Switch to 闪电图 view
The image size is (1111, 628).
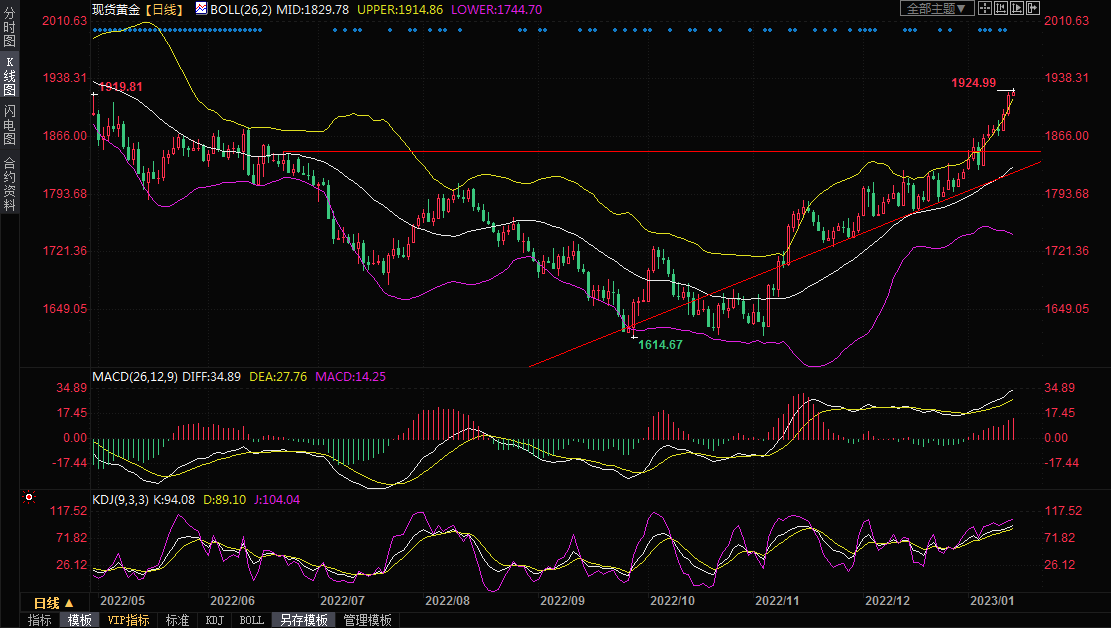pos(9,125)
